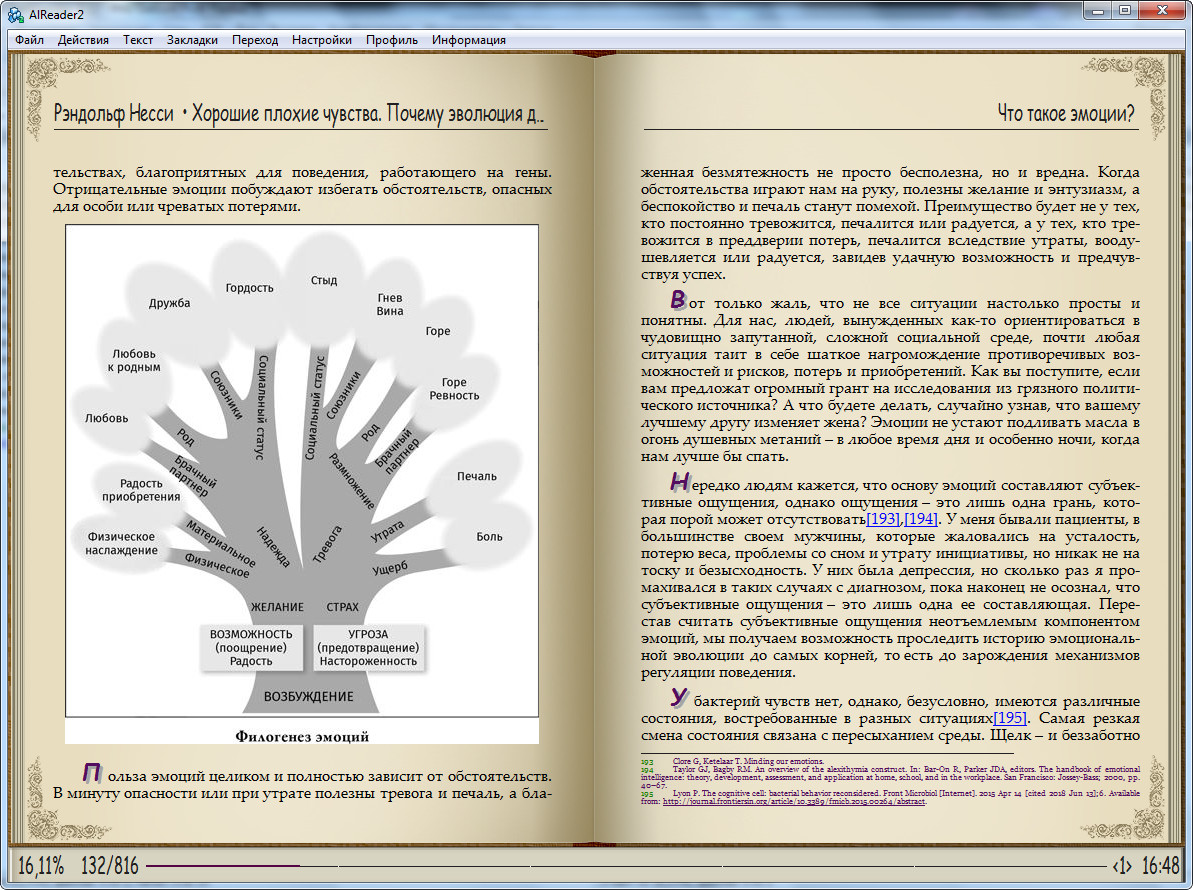The image size is (1193, 890).
Task: Open the Информация menu
Action: 469,40
